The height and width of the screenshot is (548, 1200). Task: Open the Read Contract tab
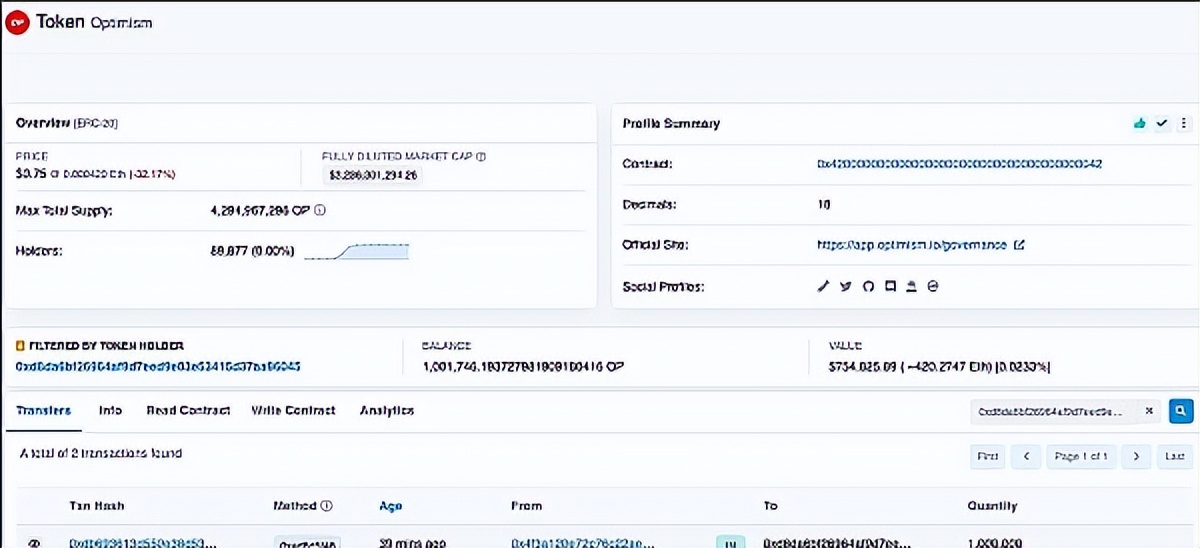coord(188,410)
